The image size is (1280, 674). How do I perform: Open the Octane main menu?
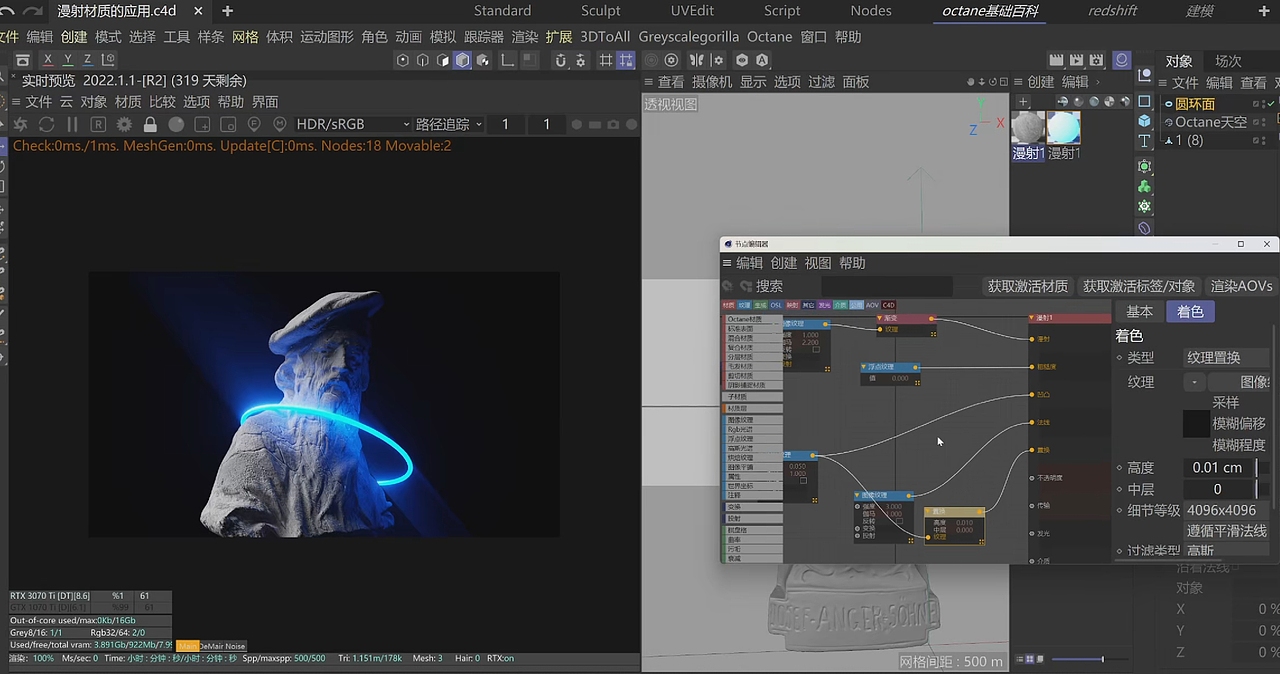(x=770, y=37)
